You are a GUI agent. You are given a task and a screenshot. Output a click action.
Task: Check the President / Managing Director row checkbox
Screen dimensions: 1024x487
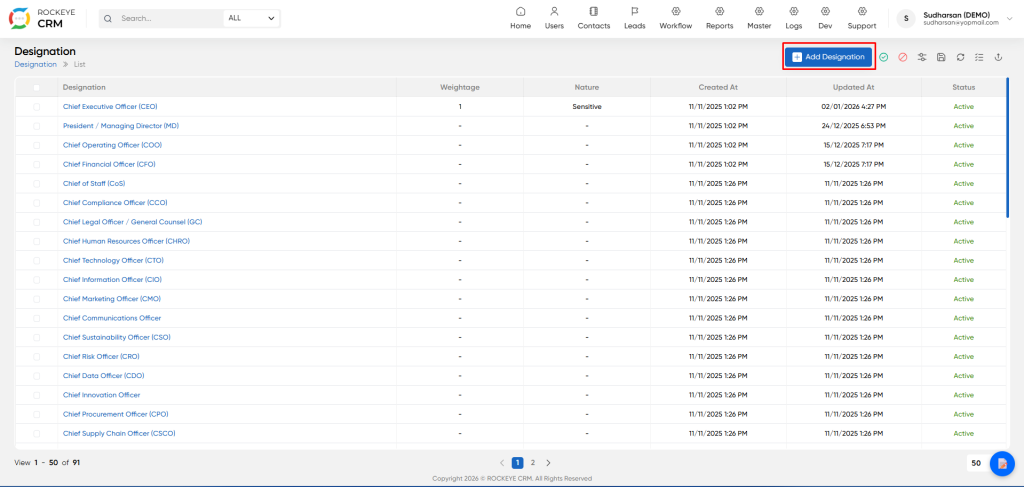(37, 126)
